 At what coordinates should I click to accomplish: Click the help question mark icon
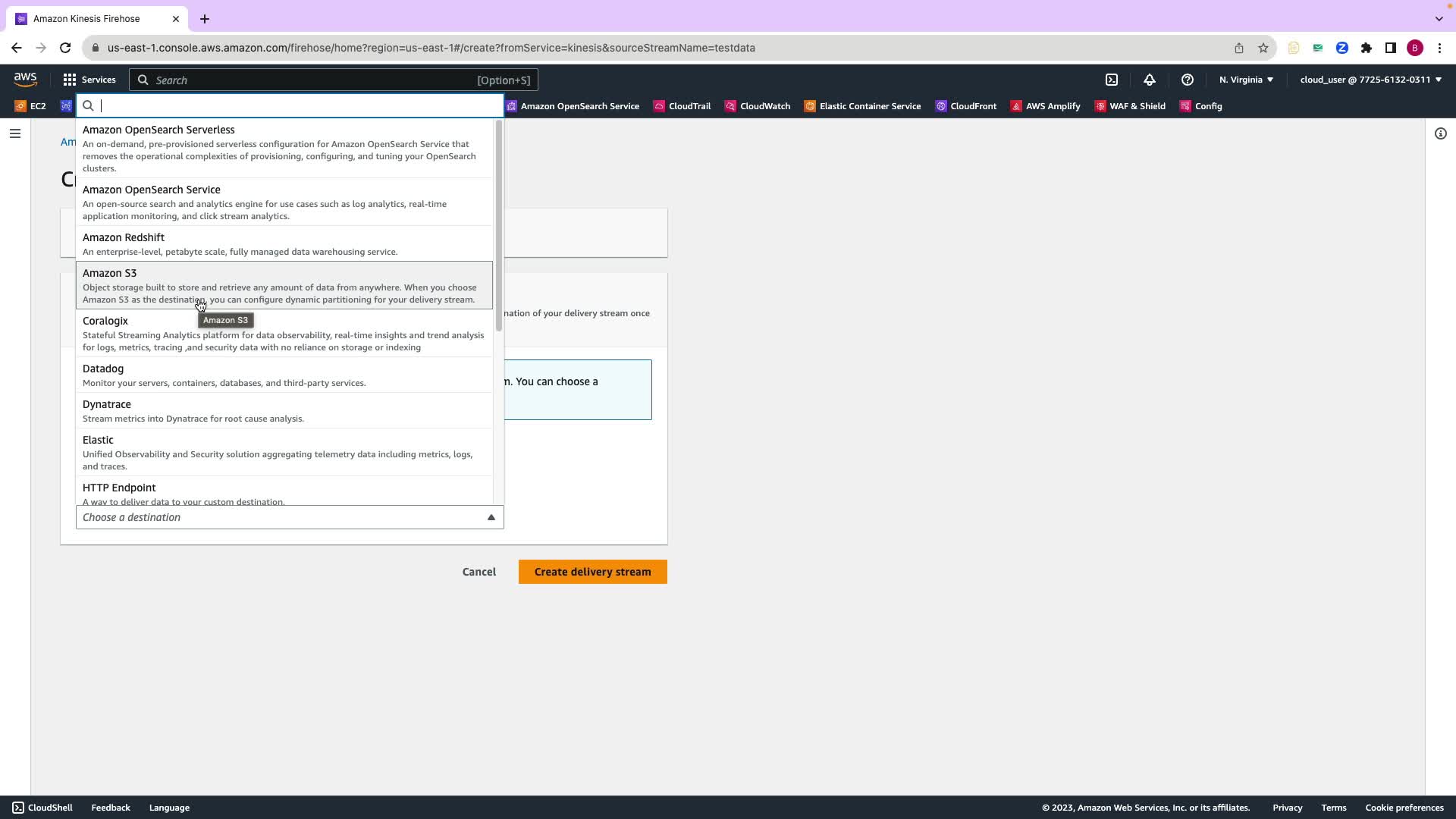point(1188,80)
